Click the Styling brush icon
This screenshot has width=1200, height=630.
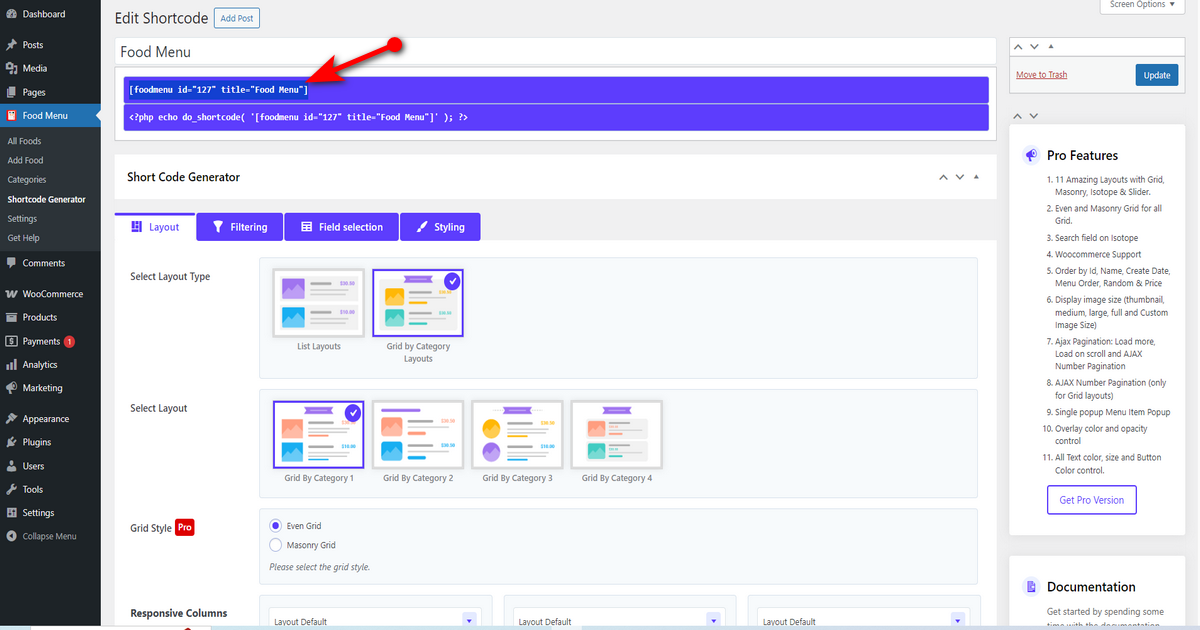422,227
